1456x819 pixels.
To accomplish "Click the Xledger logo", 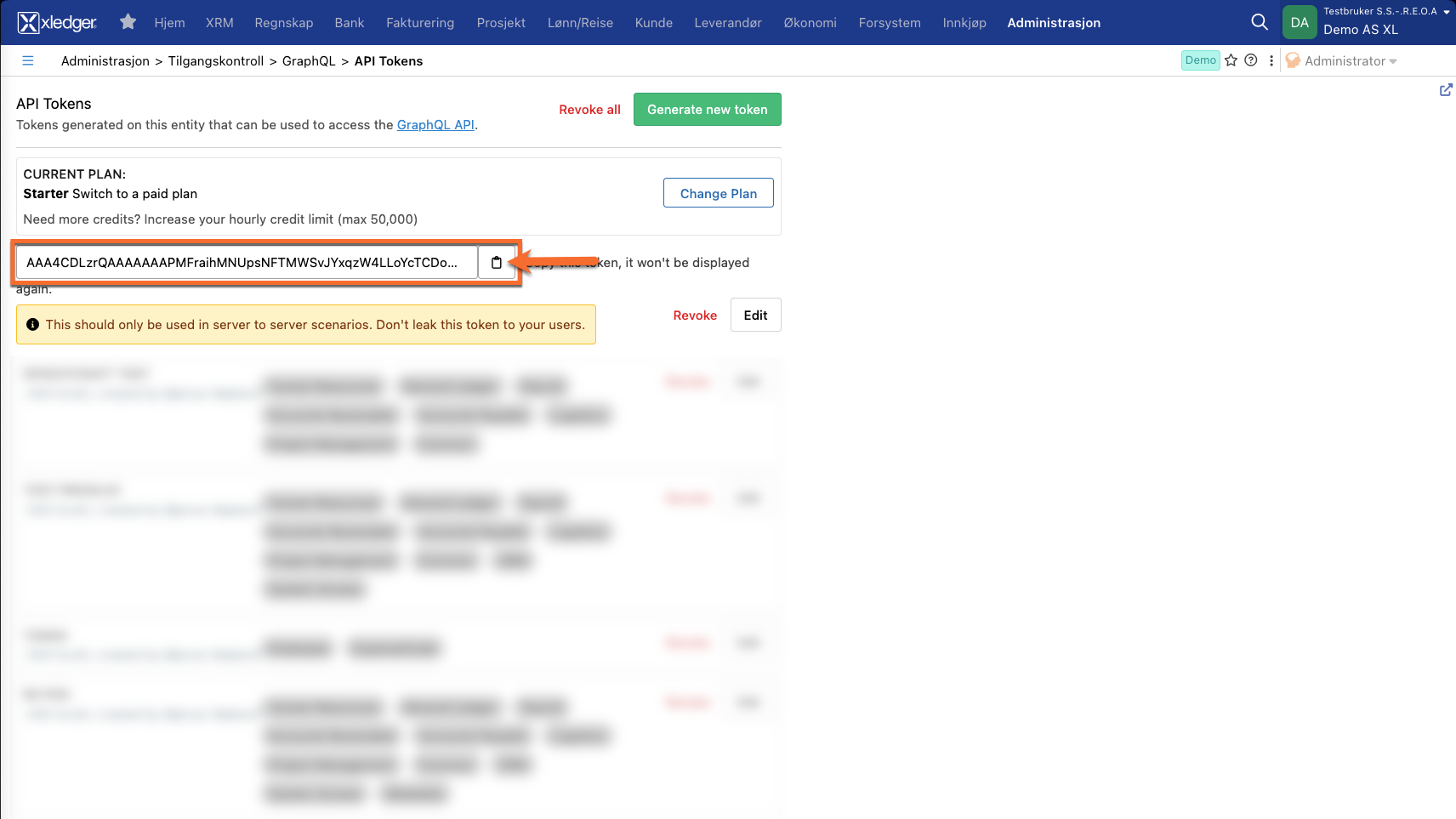I will 57,23.
